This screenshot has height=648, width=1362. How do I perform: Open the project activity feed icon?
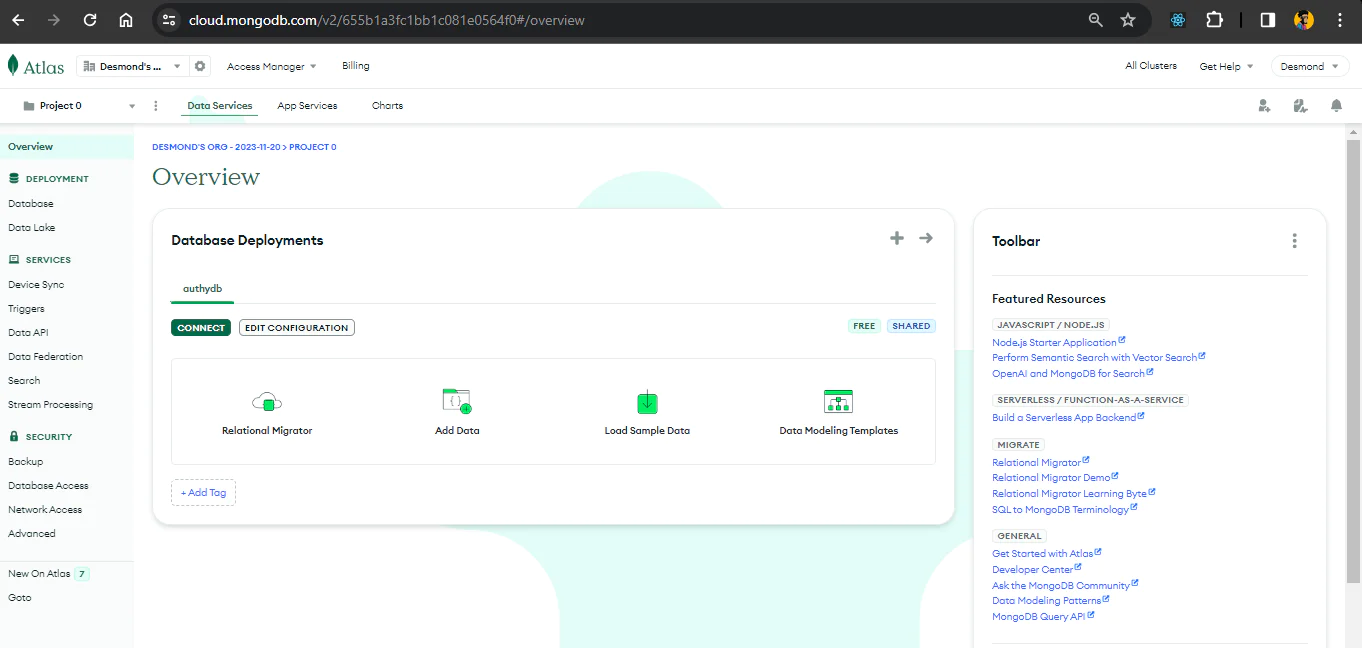click(x=1300, y=106)
